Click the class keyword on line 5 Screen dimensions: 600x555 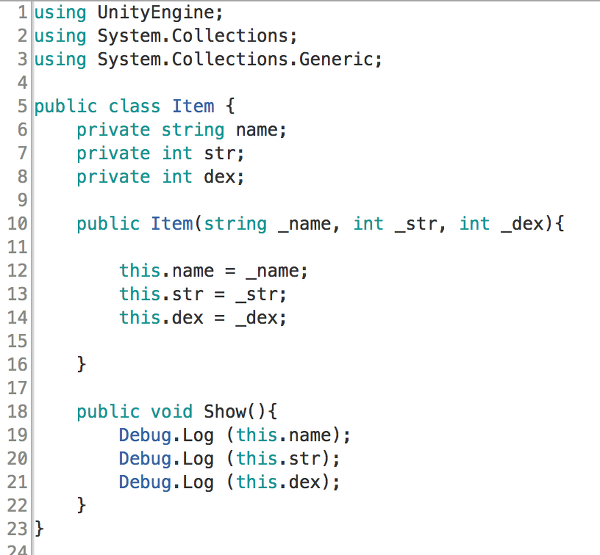[x=134, y=106]
